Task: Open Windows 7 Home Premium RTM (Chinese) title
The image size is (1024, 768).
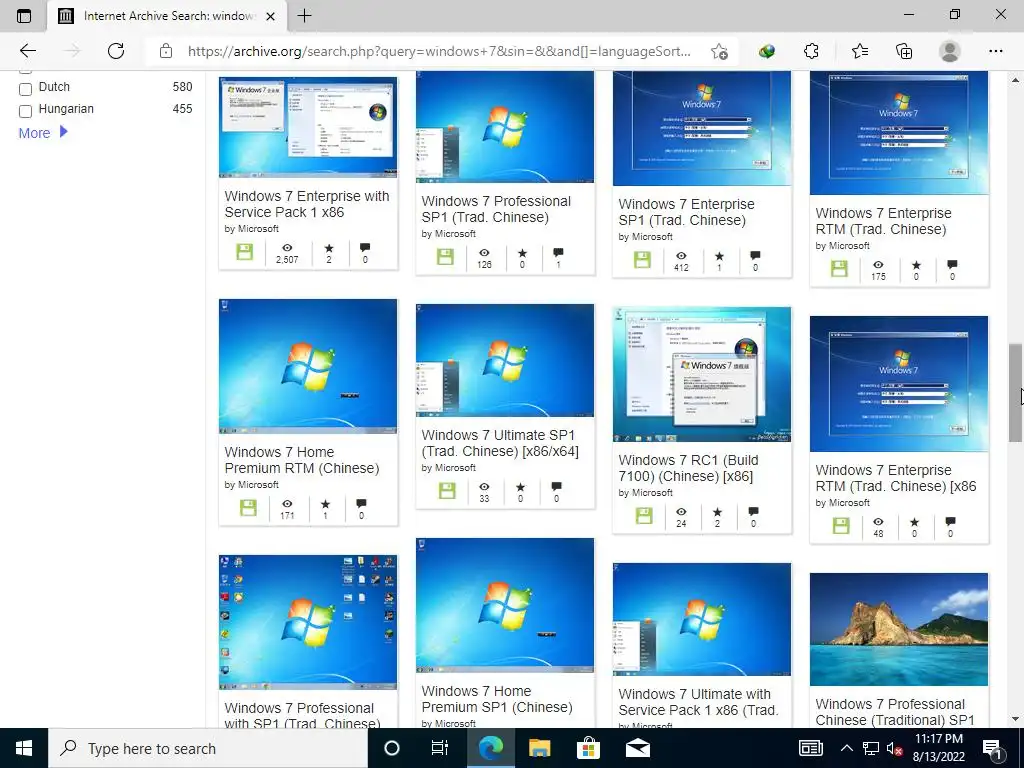Action: pyautogui.click(x=302, y=460)
